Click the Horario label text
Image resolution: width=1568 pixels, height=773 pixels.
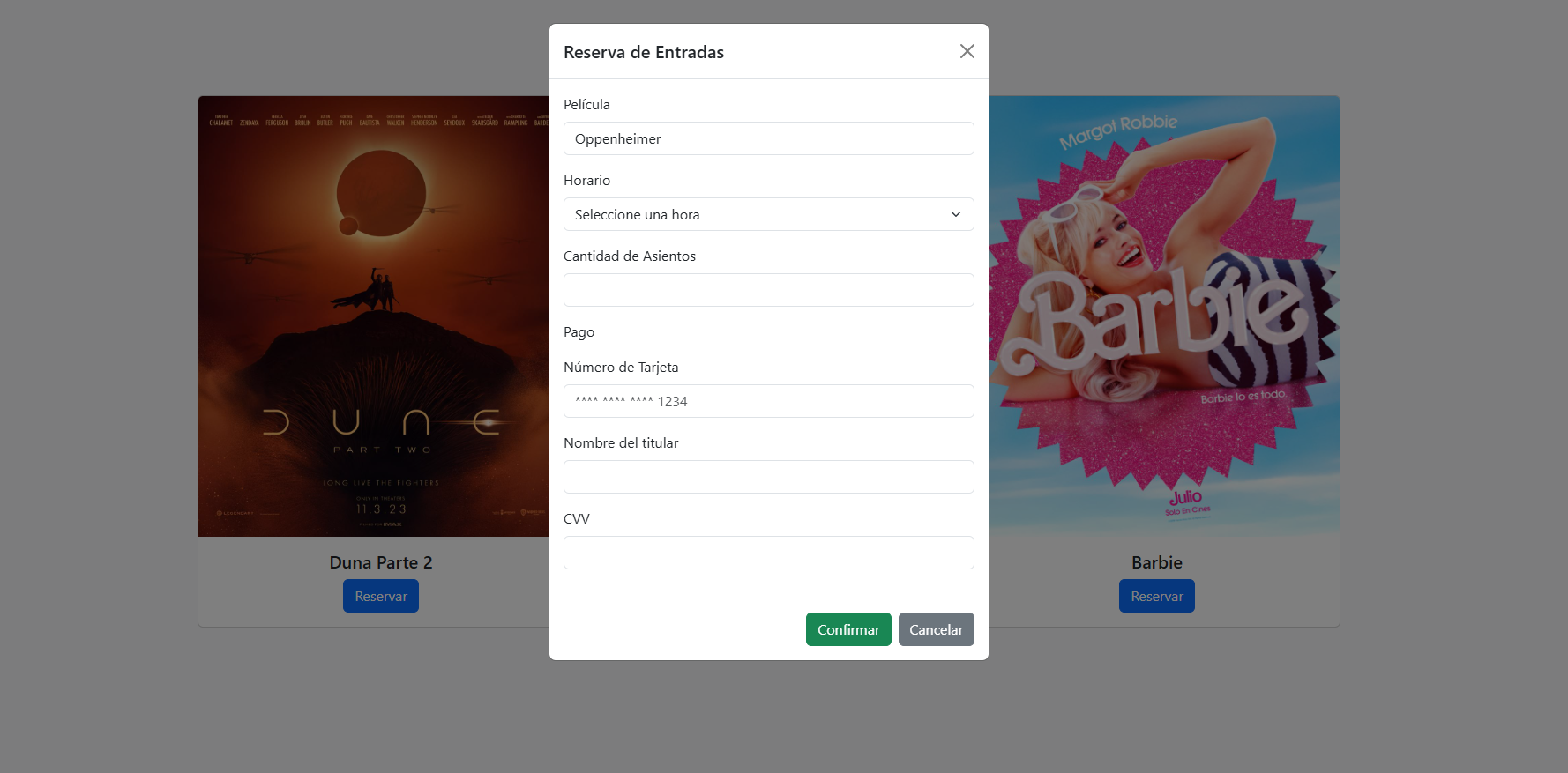pos(586,181)
